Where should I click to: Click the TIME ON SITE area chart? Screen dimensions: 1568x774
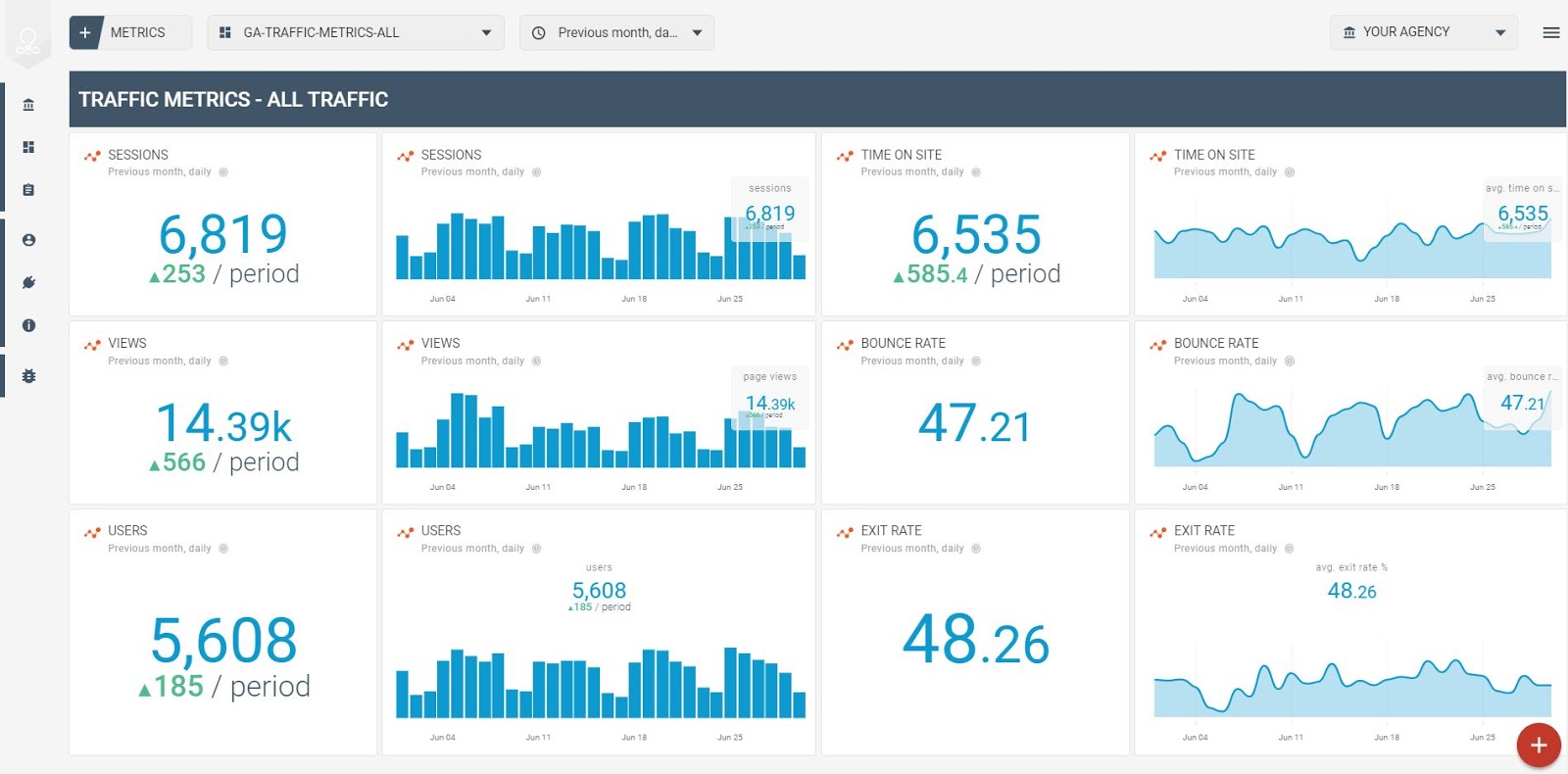pos(1352,250)
